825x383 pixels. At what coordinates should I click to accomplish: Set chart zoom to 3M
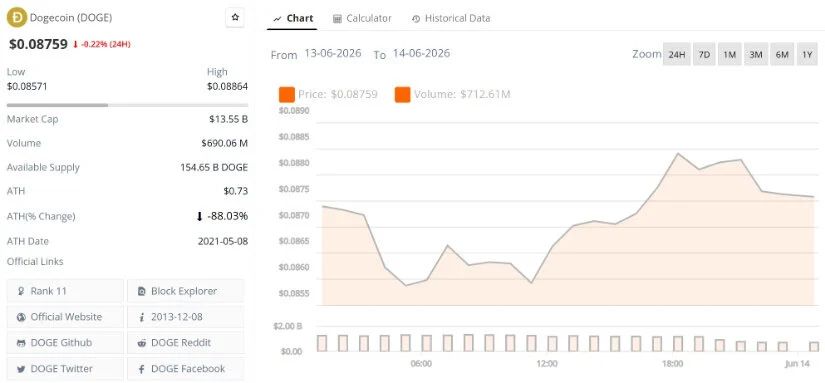756,54
